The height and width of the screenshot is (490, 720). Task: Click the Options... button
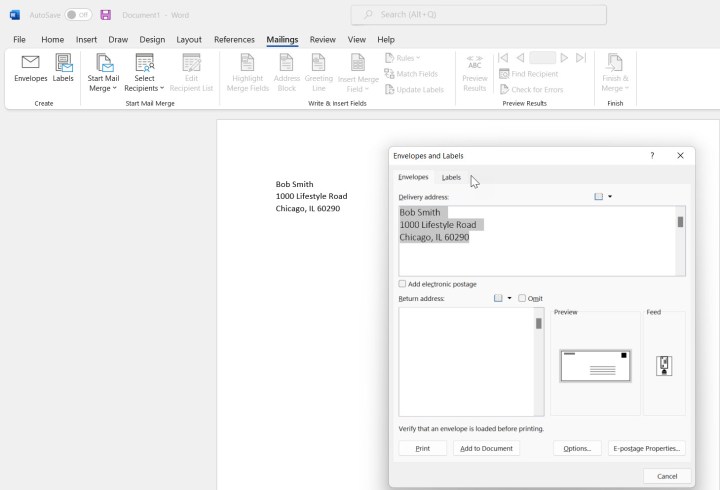pyautogui.click(x=577, y=448)
